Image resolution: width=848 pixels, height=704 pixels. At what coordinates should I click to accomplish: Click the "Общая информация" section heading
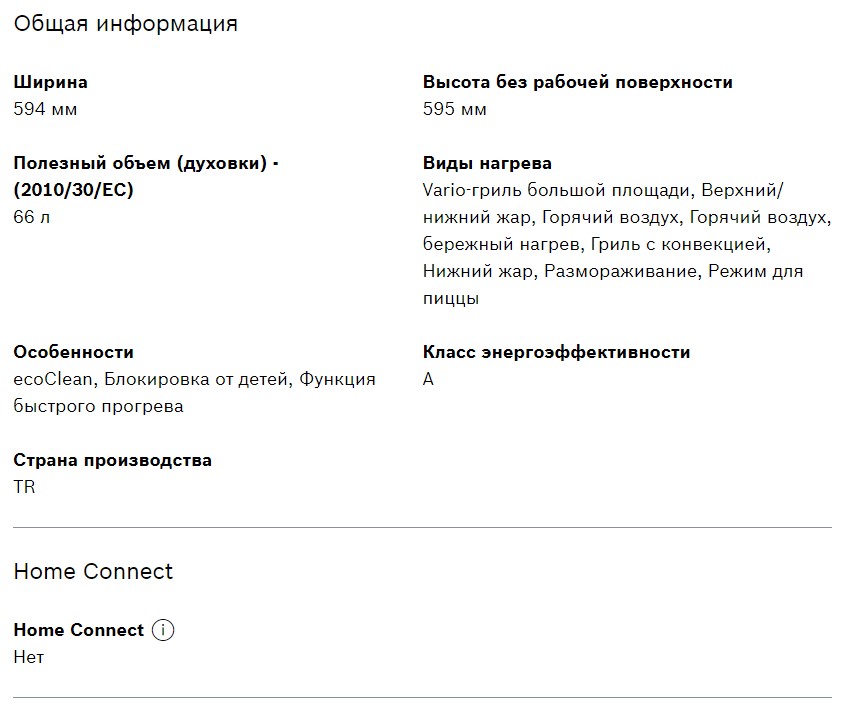tap(126, 24)
